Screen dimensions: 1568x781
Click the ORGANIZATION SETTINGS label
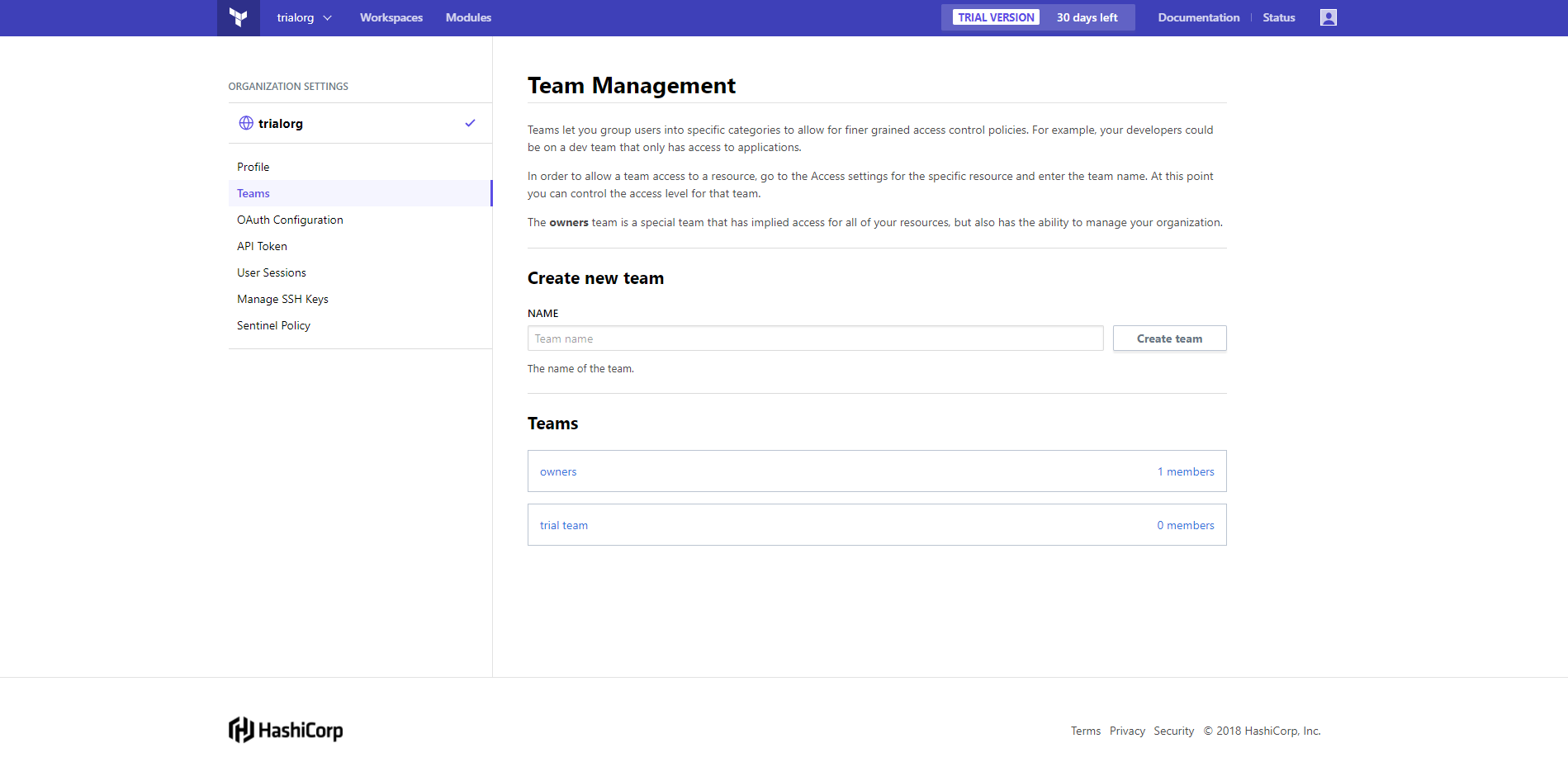(288, 86)
